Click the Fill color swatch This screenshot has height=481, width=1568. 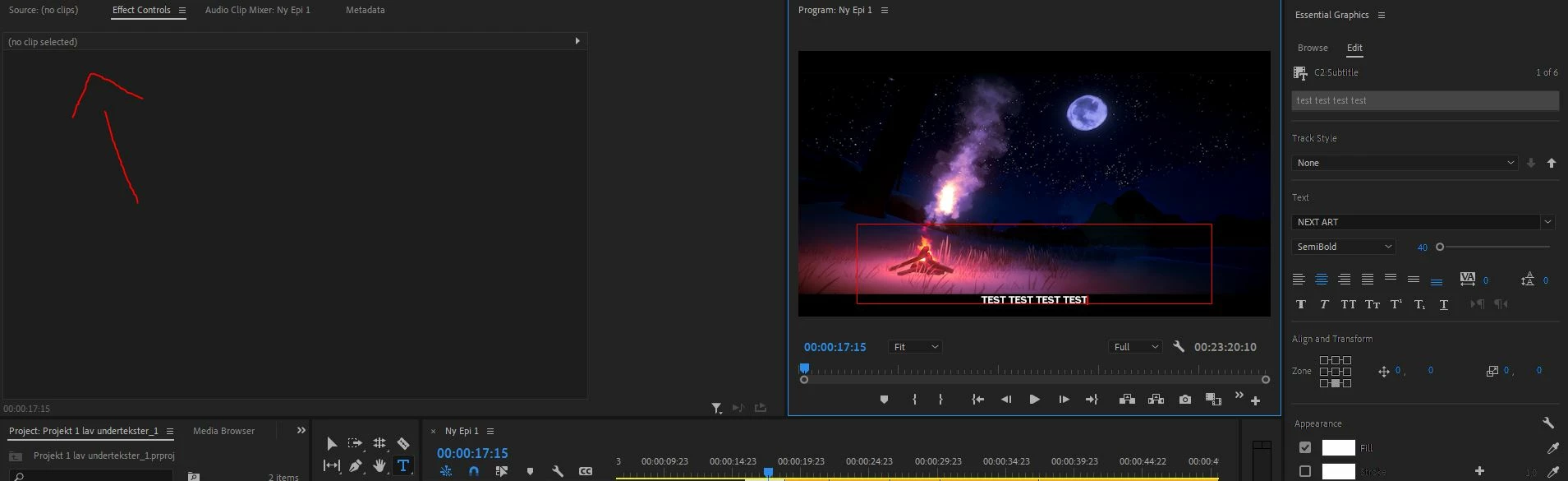pos(1338,448)
